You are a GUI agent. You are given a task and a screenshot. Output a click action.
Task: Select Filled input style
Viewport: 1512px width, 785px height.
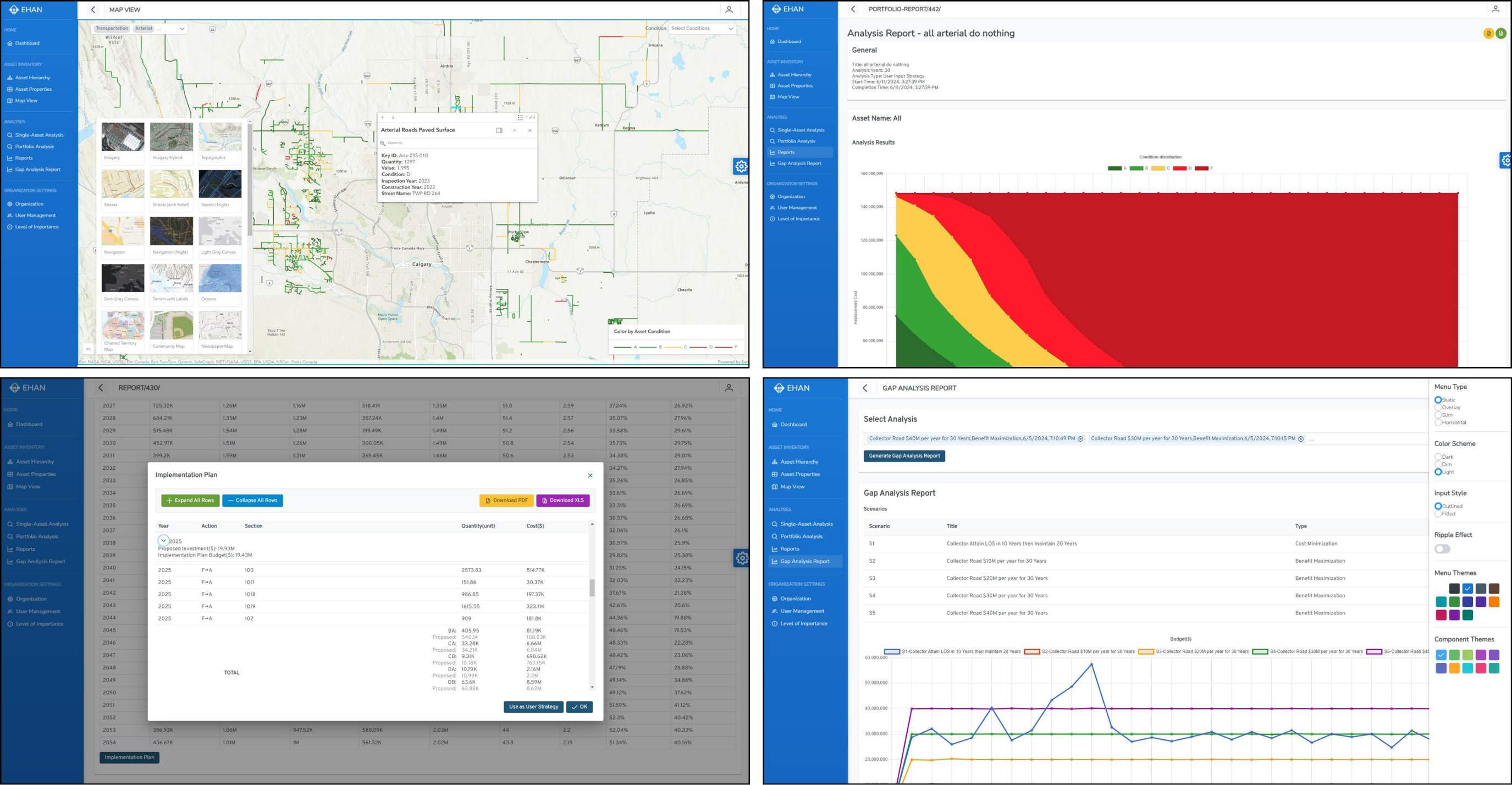(x=1438, y=514)
